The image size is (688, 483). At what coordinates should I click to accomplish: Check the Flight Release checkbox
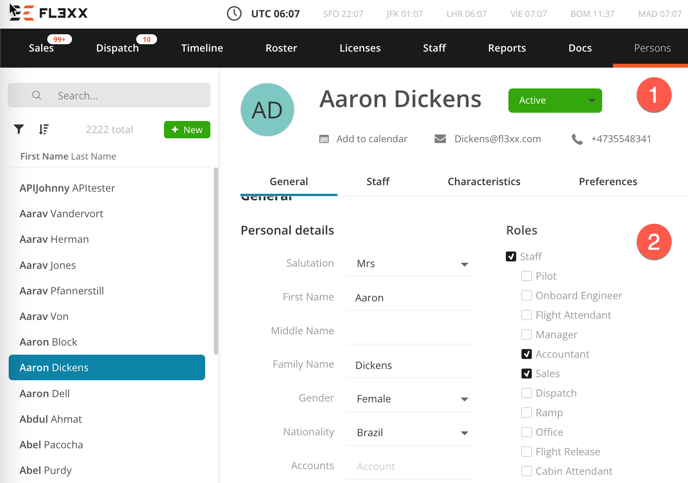coord(526,451)
